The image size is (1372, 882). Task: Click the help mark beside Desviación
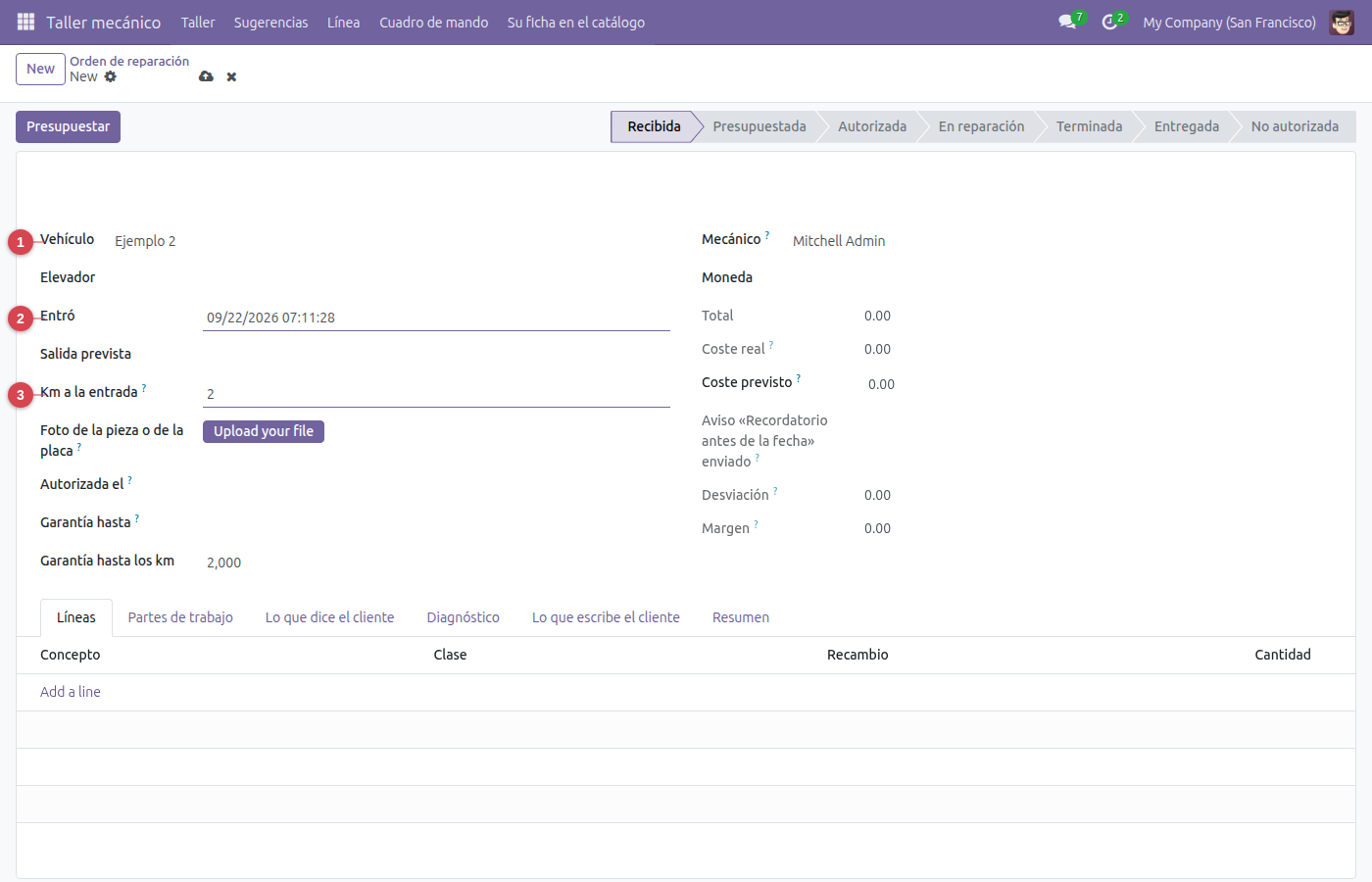pos(775,491)
